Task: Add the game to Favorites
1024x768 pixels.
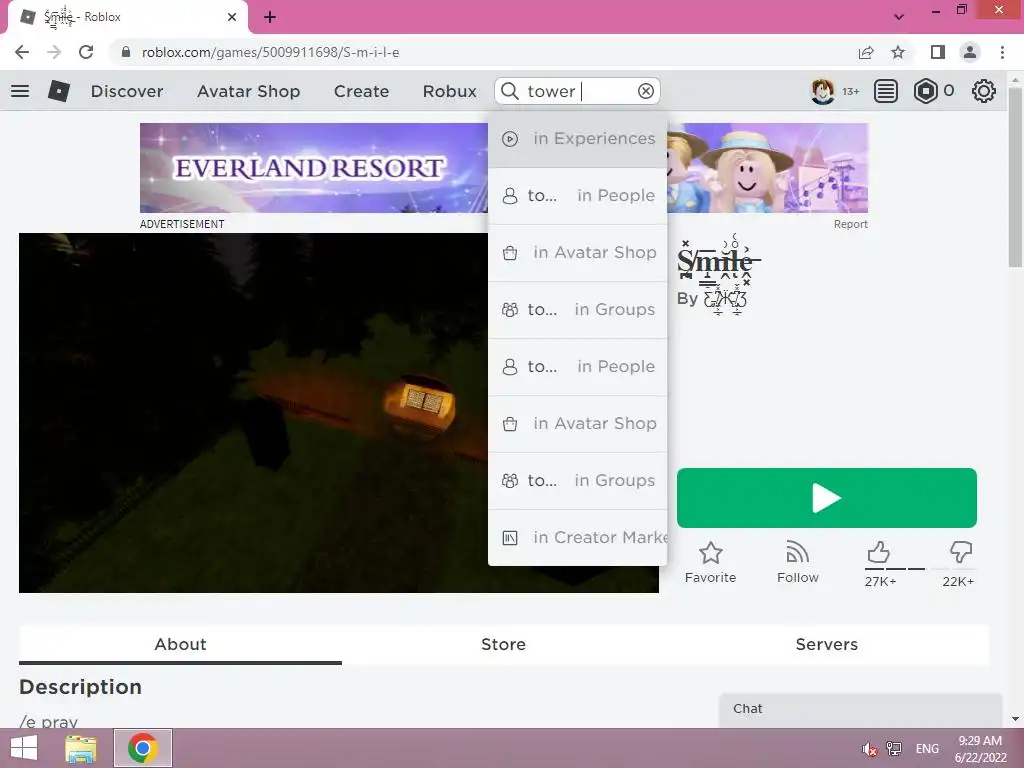Action: coord(710,562)
